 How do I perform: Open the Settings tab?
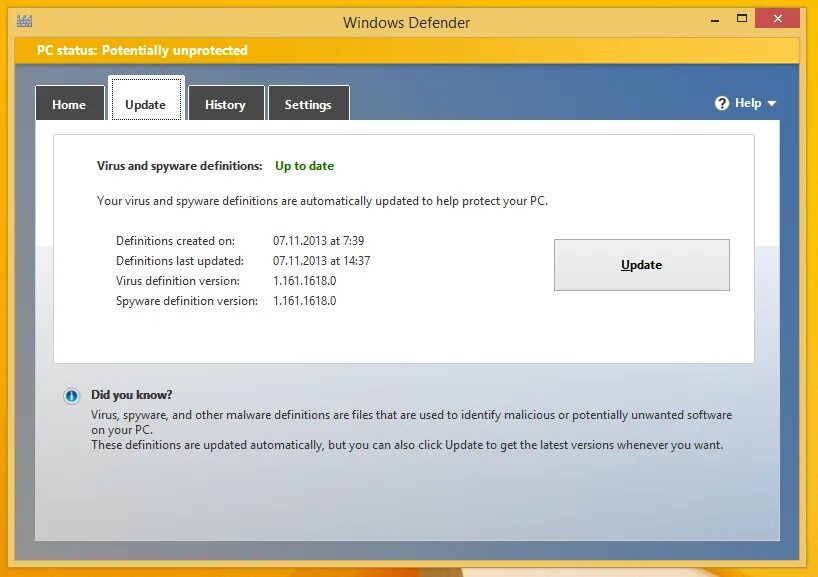308,103
